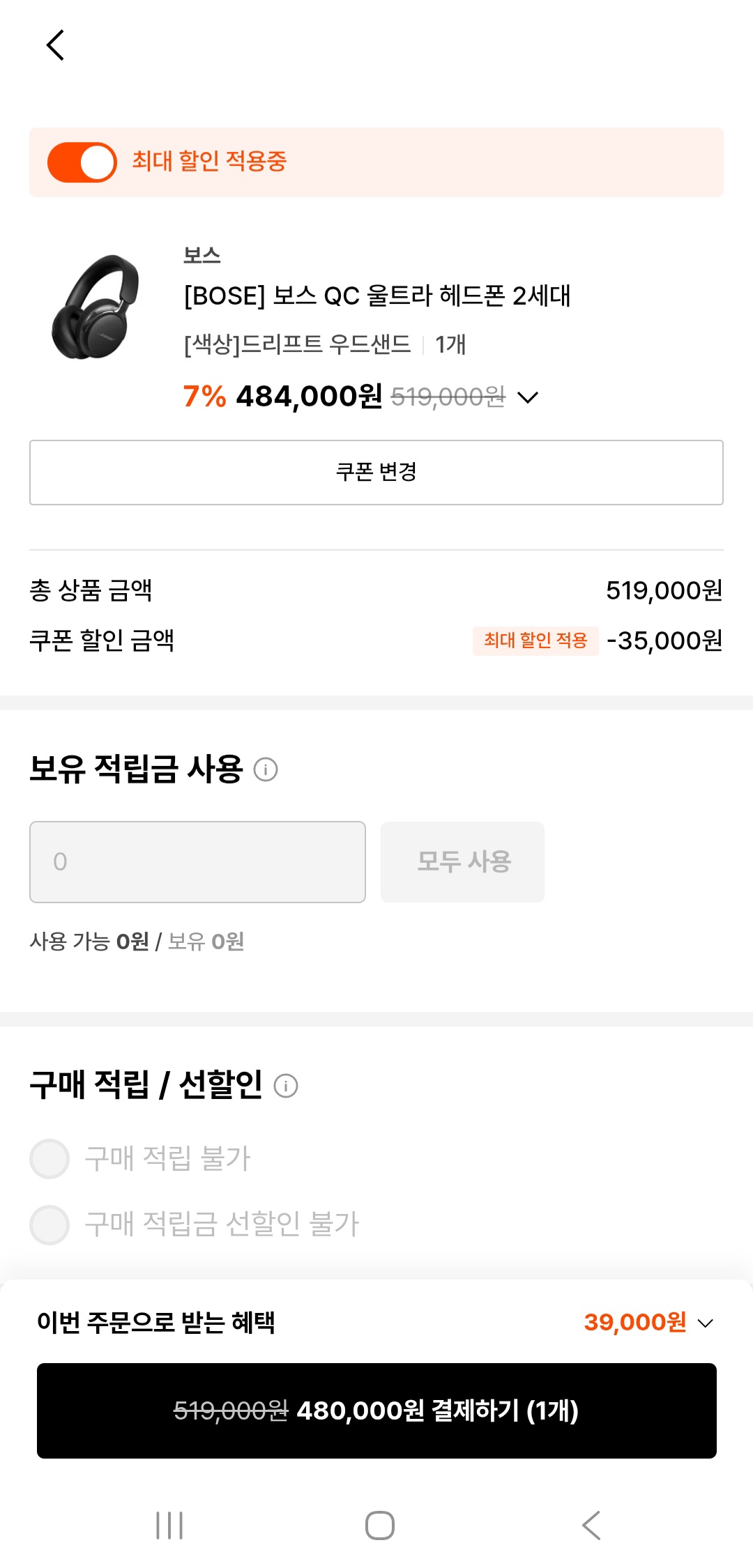Open product title 보스 QC 울트라 헤드폰 2세대
Viewport: 753px width, 1568px height.
click(x=376, y=295)
